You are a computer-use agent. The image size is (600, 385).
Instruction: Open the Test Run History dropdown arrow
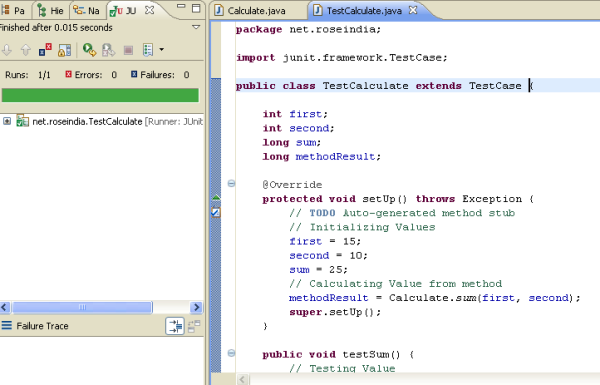tap(161, 49)
